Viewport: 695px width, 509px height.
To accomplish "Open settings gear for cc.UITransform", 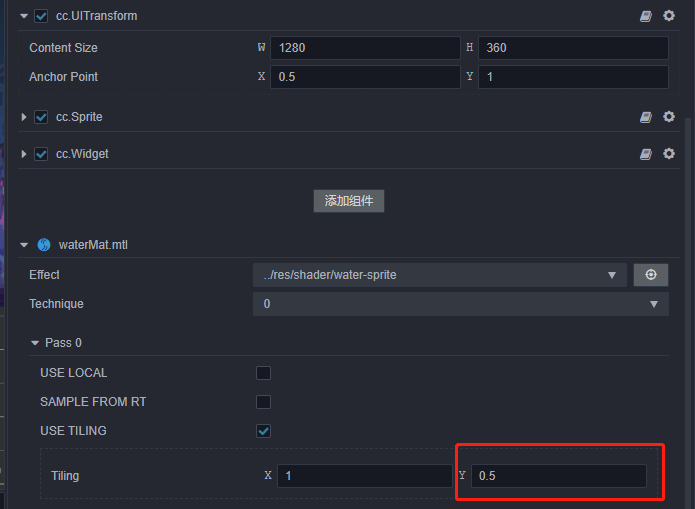I will coord(669,16).
